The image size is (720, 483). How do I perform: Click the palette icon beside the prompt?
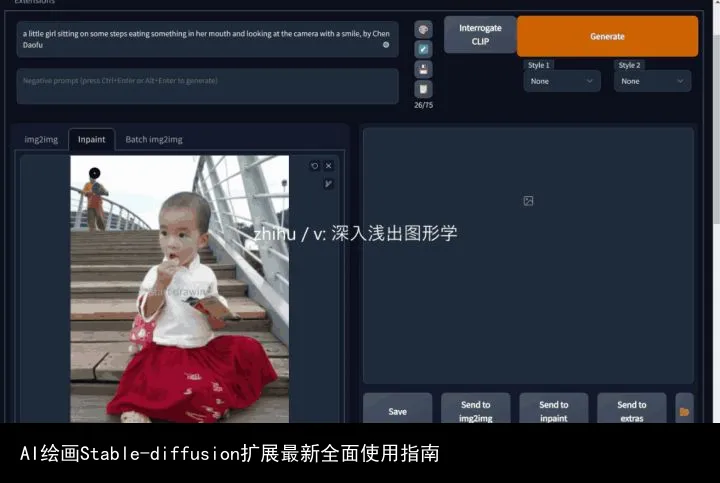tap(423, 30)
